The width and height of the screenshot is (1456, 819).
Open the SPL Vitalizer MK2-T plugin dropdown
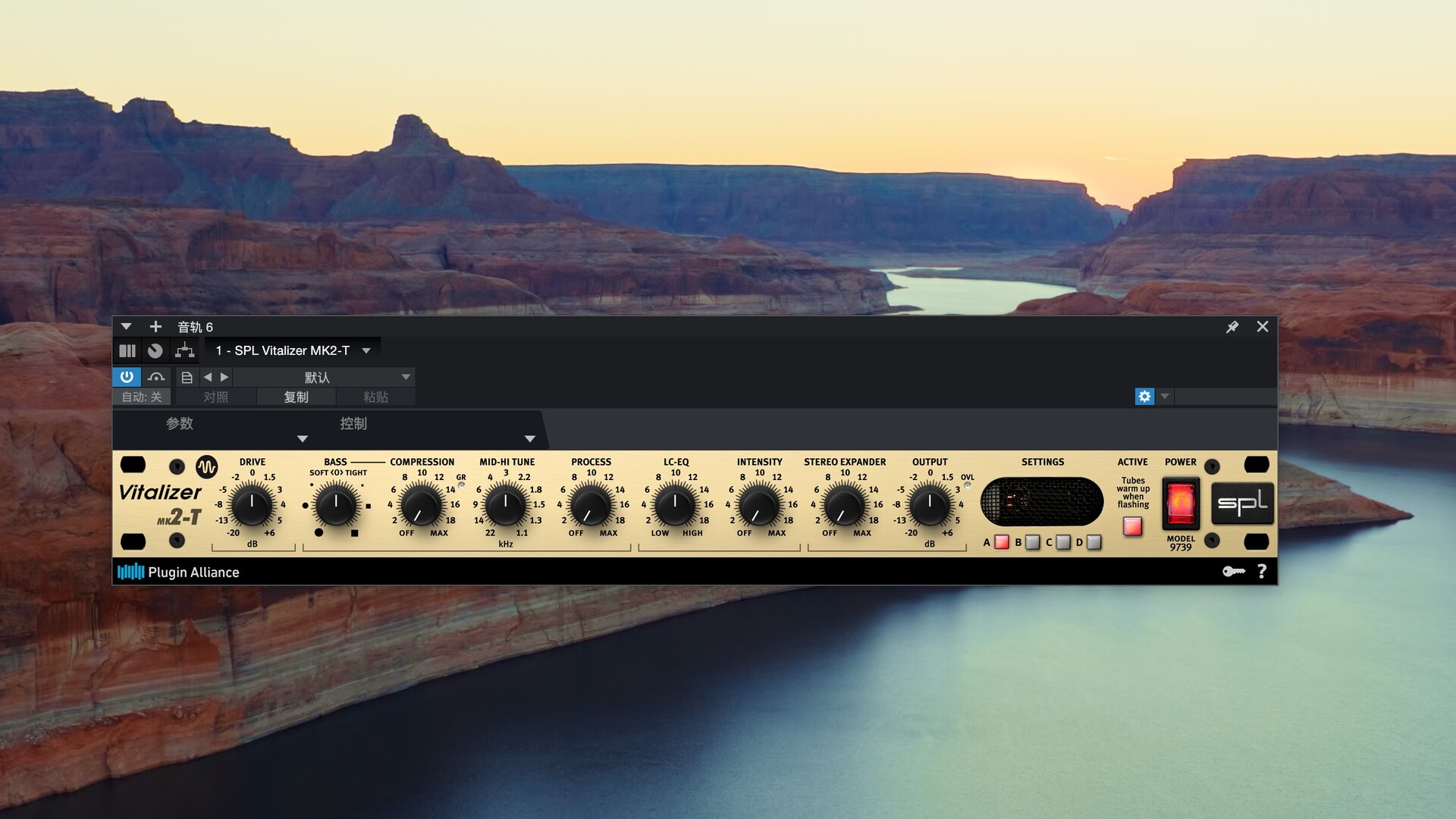293,350
